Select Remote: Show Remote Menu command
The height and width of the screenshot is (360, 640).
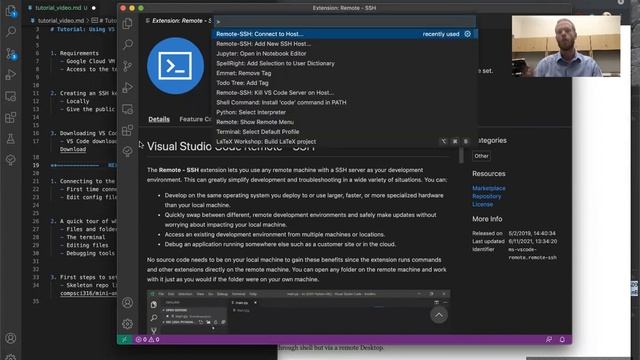(x=344, y=122)
